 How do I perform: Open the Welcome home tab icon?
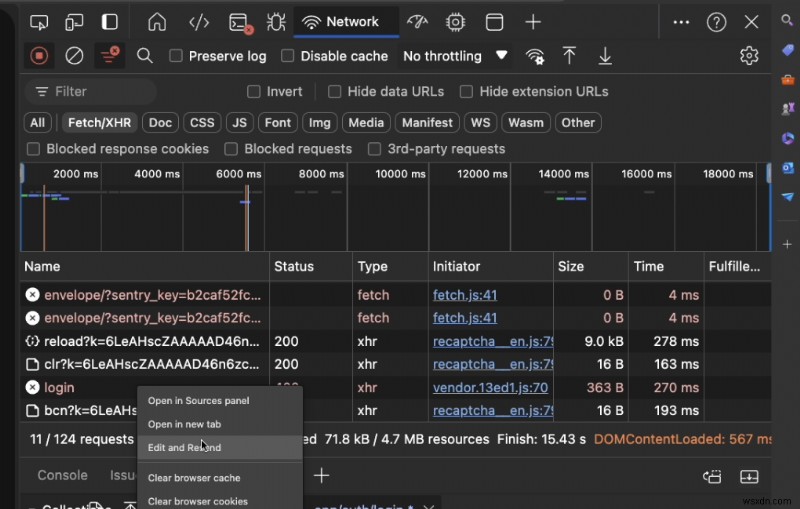pos(157,22)
